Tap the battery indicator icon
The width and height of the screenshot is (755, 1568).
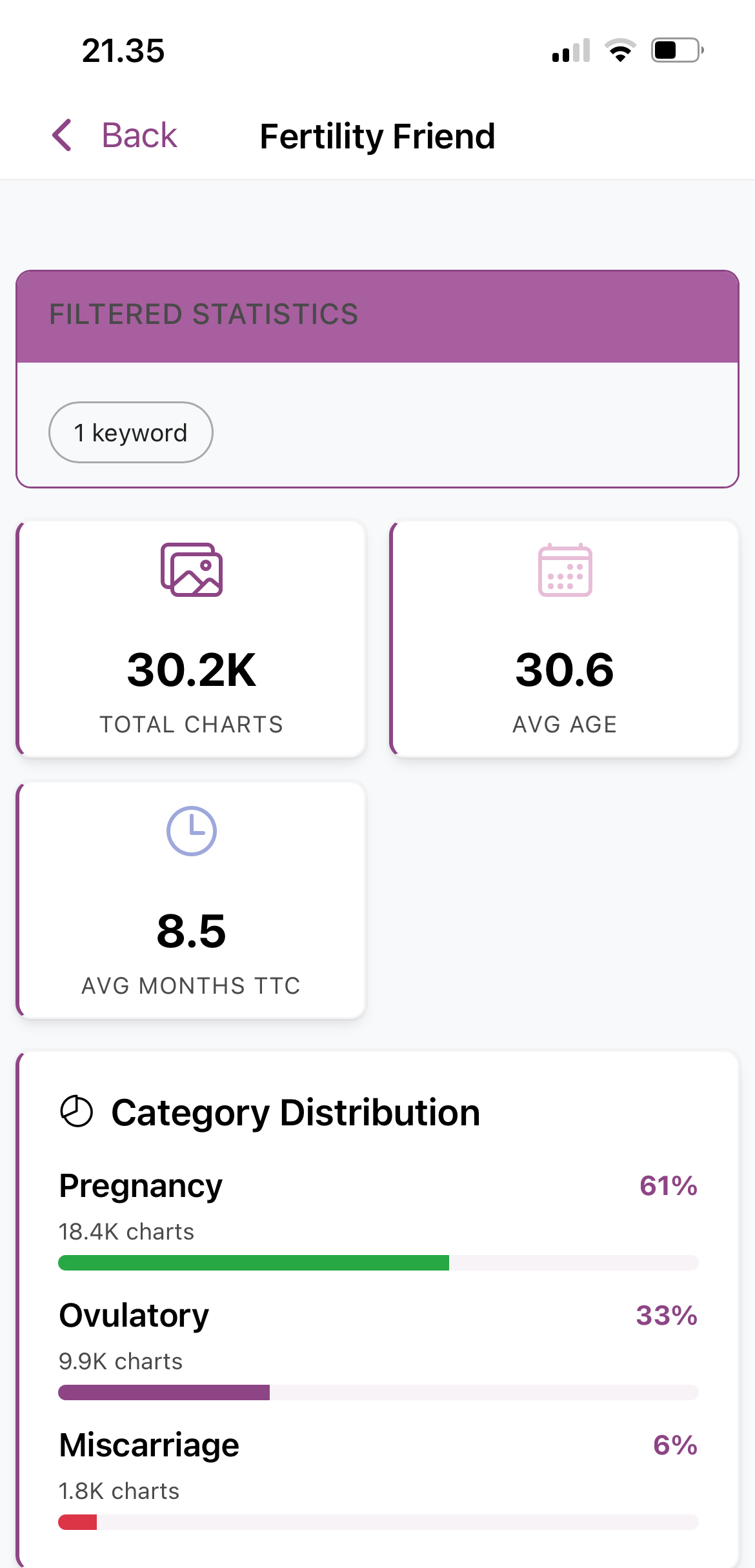tap(676, 50)
